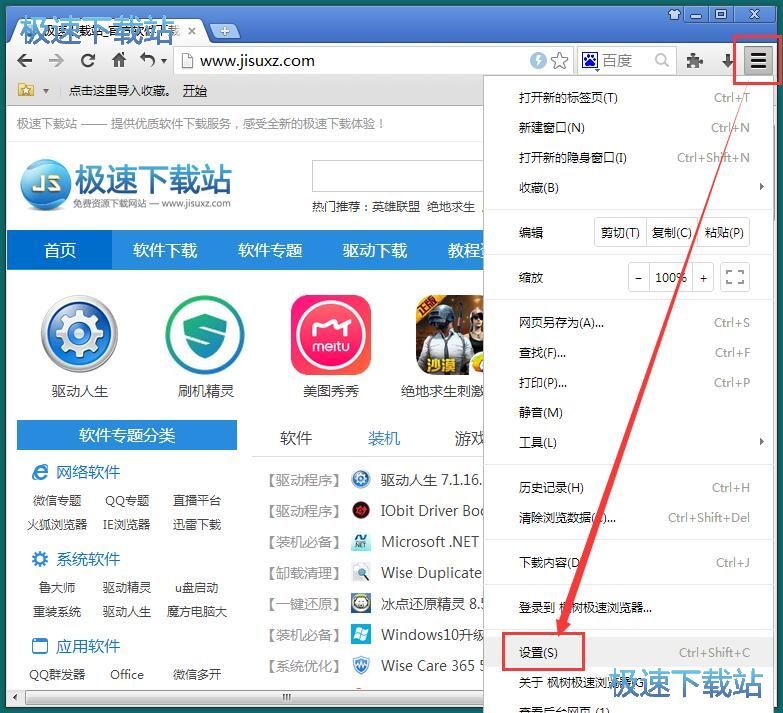Viewport: 783px width, 713px height.
Task: Click the 剪切(T) button
Action: tap(620, 233)
